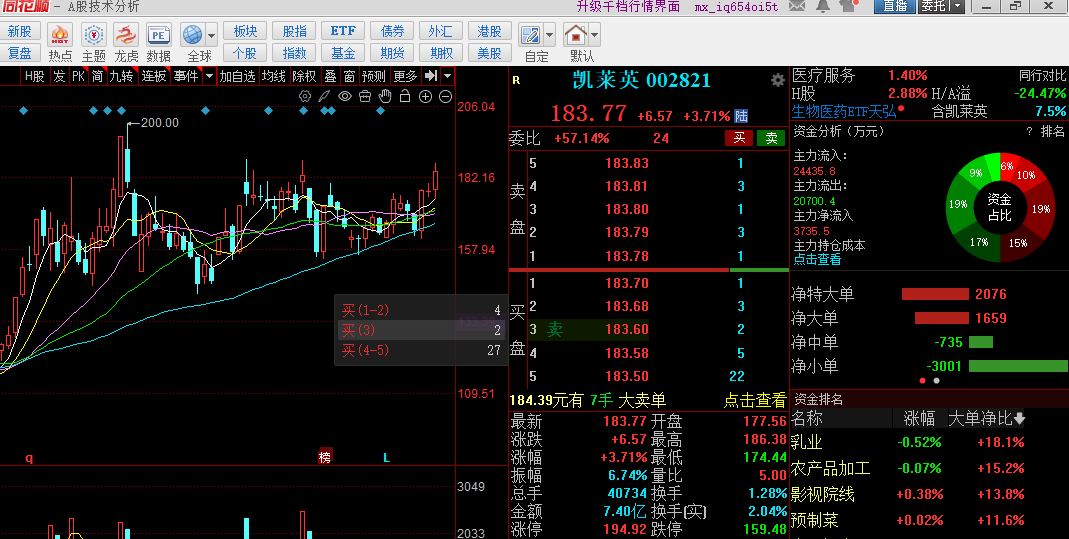
Task: Select the chart drawing pen tool
Action: click(x=325, y=96)
